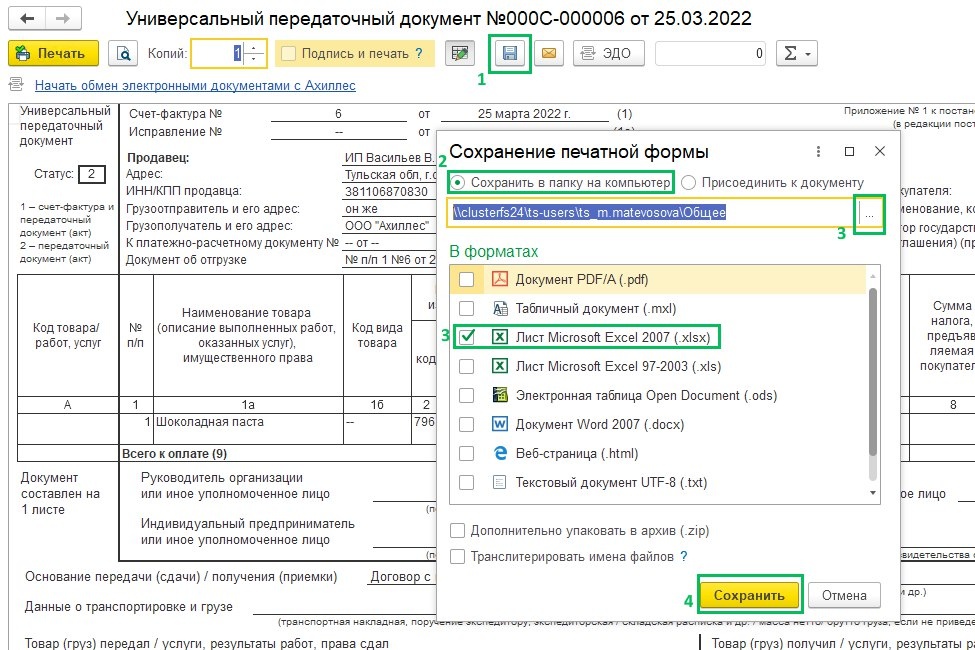Image resolution: width=975 pixels, height=650 pixels.
Task: Open print preview with the magnifier icon
Action: pyautogui.click(x=123, y=53)
